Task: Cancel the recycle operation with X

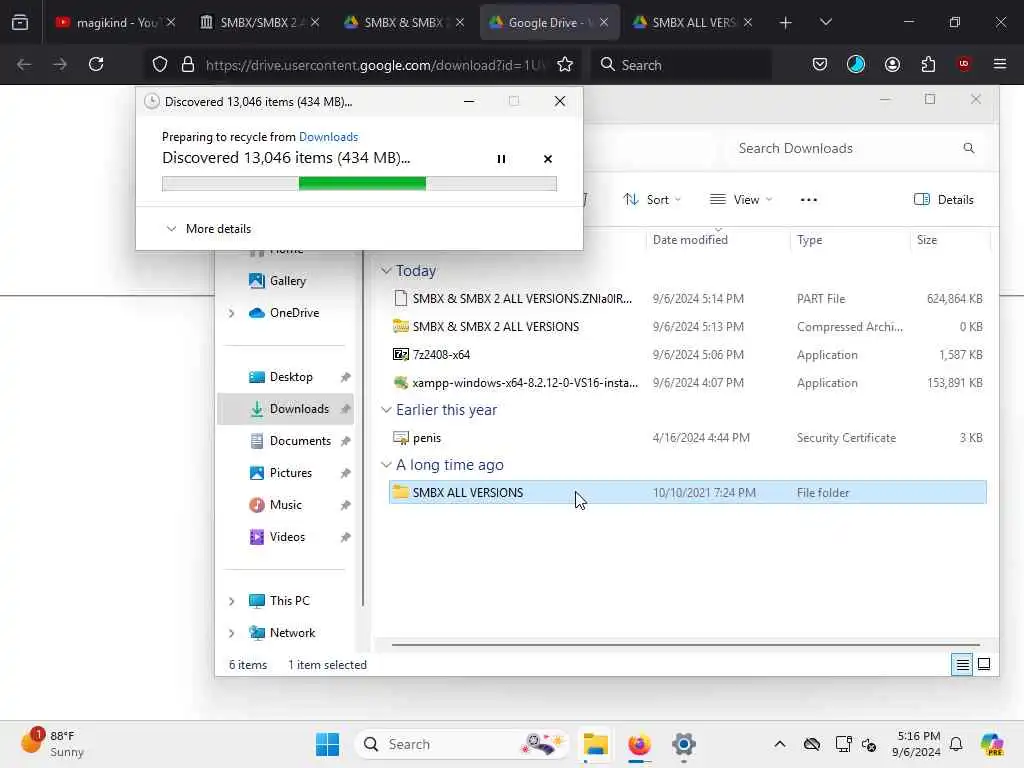Action: pyautogui.click(x=547, y=159)
